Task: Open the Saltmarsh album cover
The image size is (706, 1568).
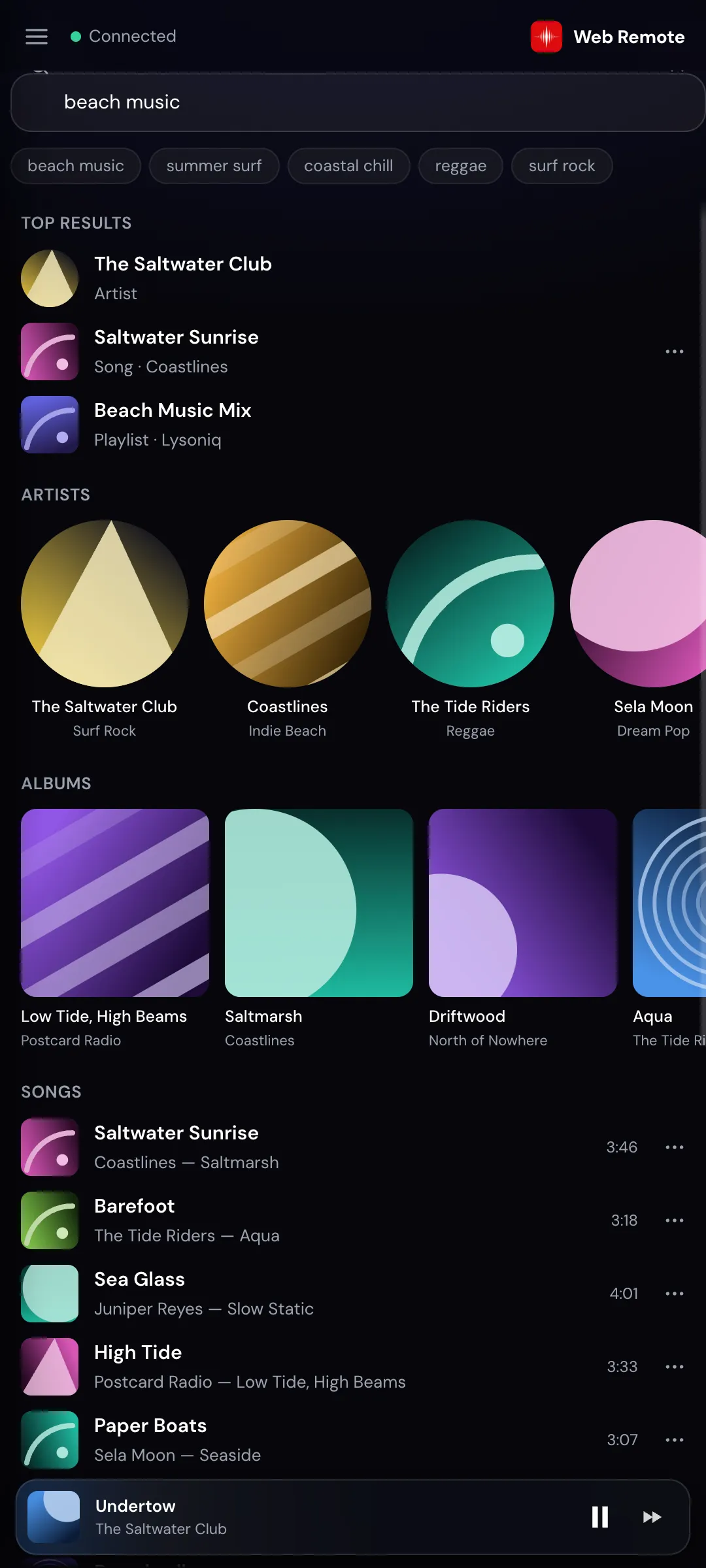Action: pyautogui.click(x=319, y=903)
